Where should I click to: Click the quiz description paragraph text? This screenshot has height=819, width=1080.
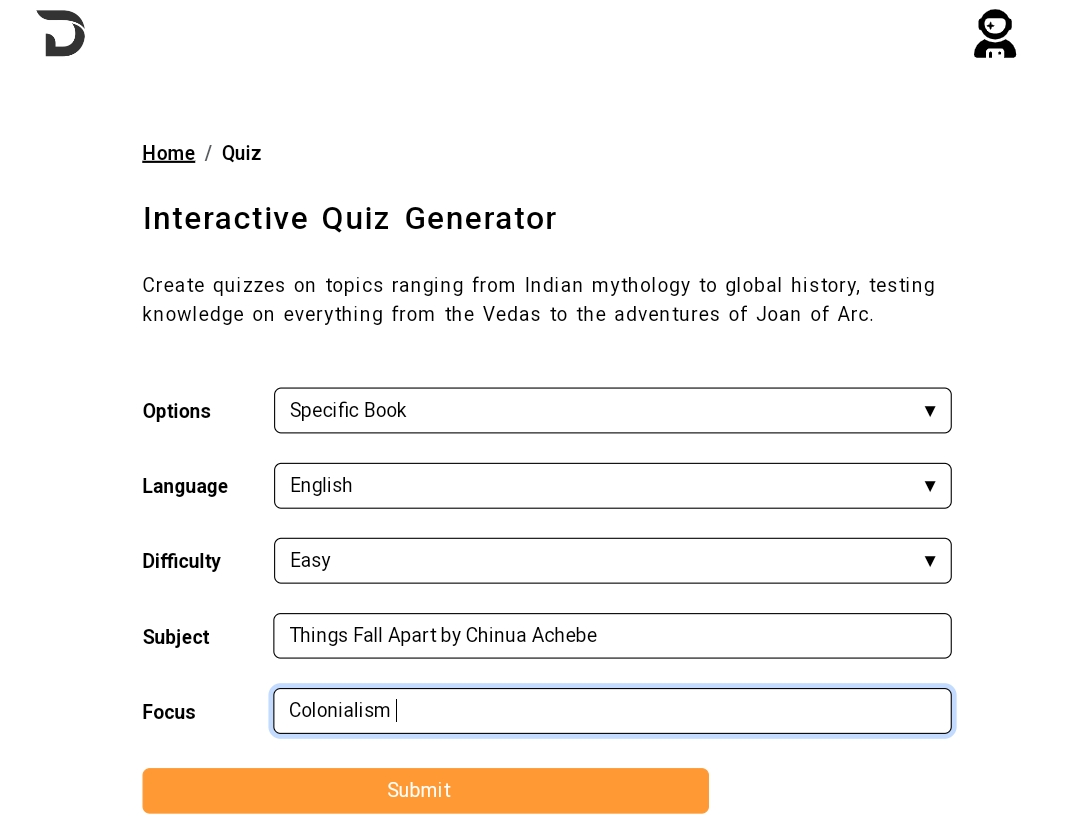click(x=539, y=300)
